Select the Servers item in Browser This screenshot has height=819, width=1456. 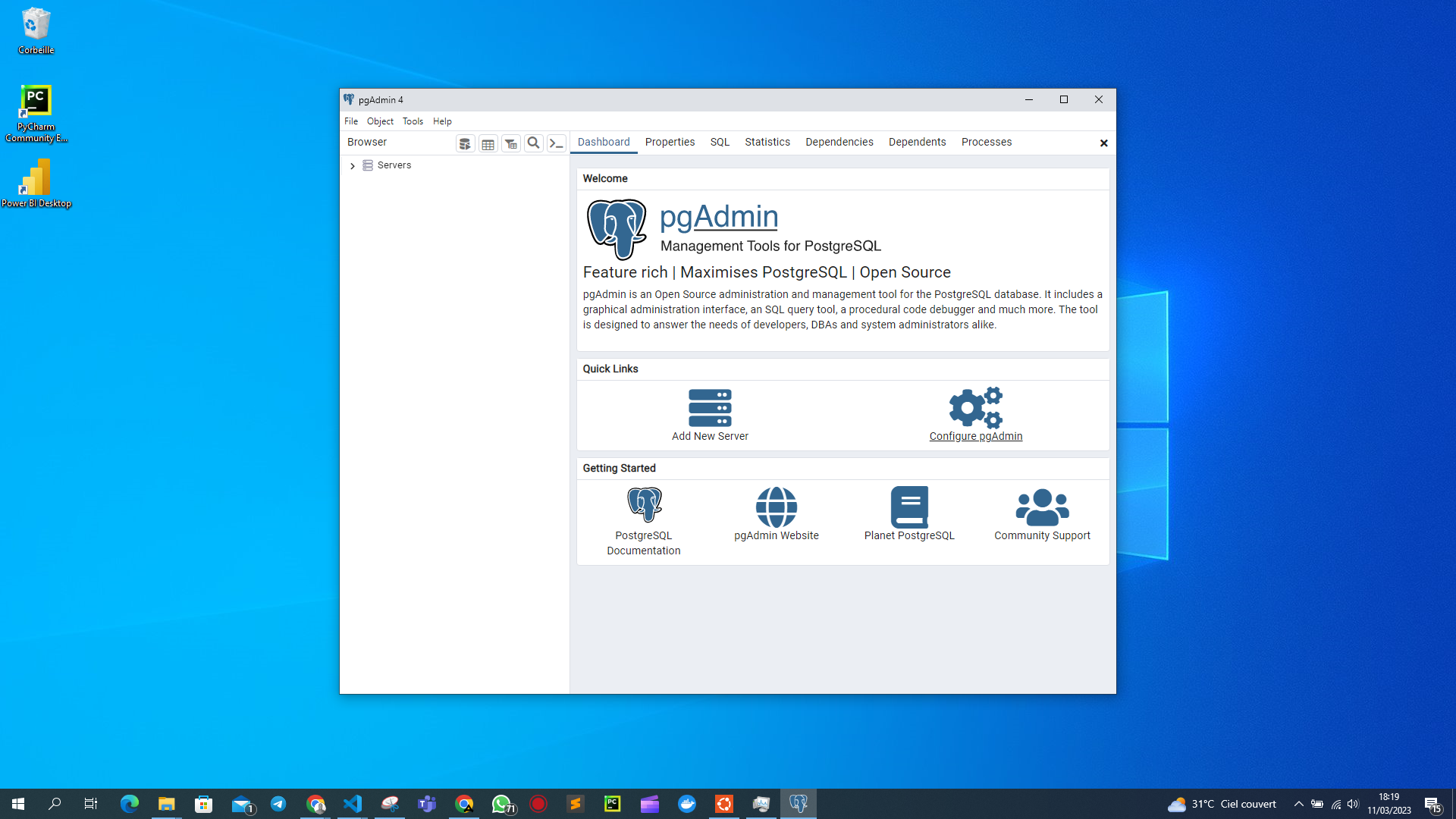(x=394, y=165)
